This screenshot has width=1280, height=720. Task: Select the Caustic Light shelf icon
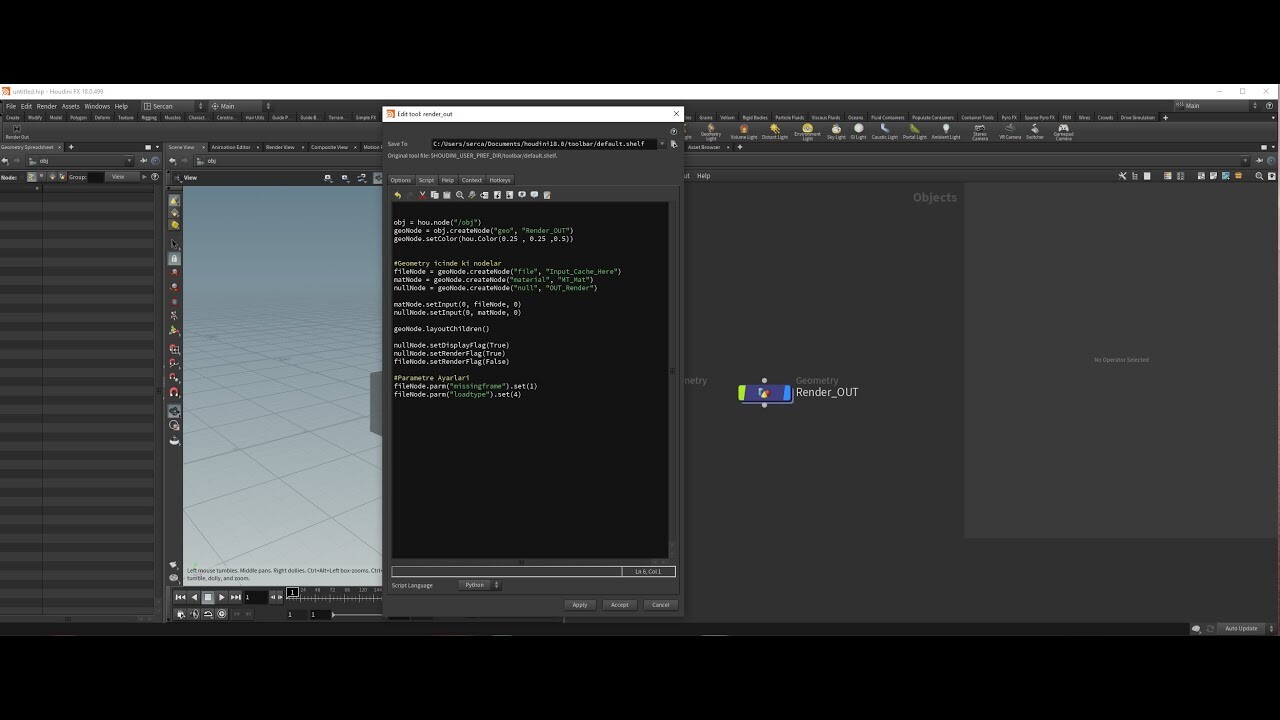click(x=884, y=132)
